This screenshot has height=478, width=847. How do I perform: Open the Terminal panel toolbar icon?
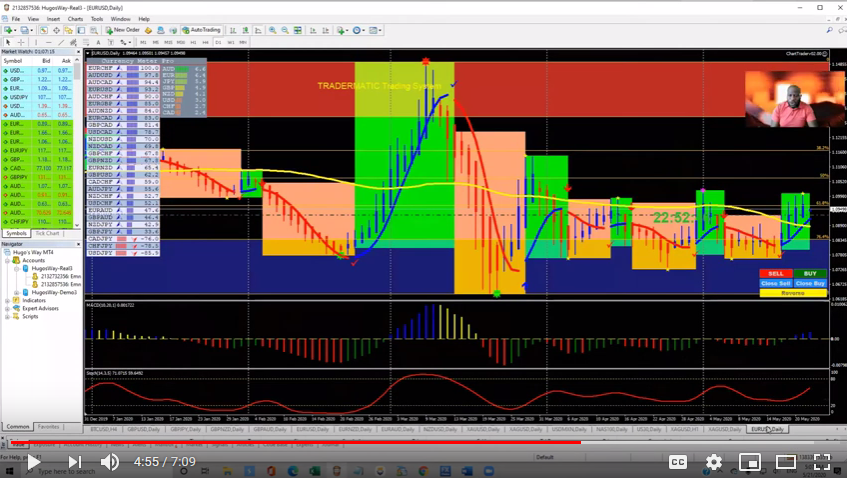coord(81,30)
